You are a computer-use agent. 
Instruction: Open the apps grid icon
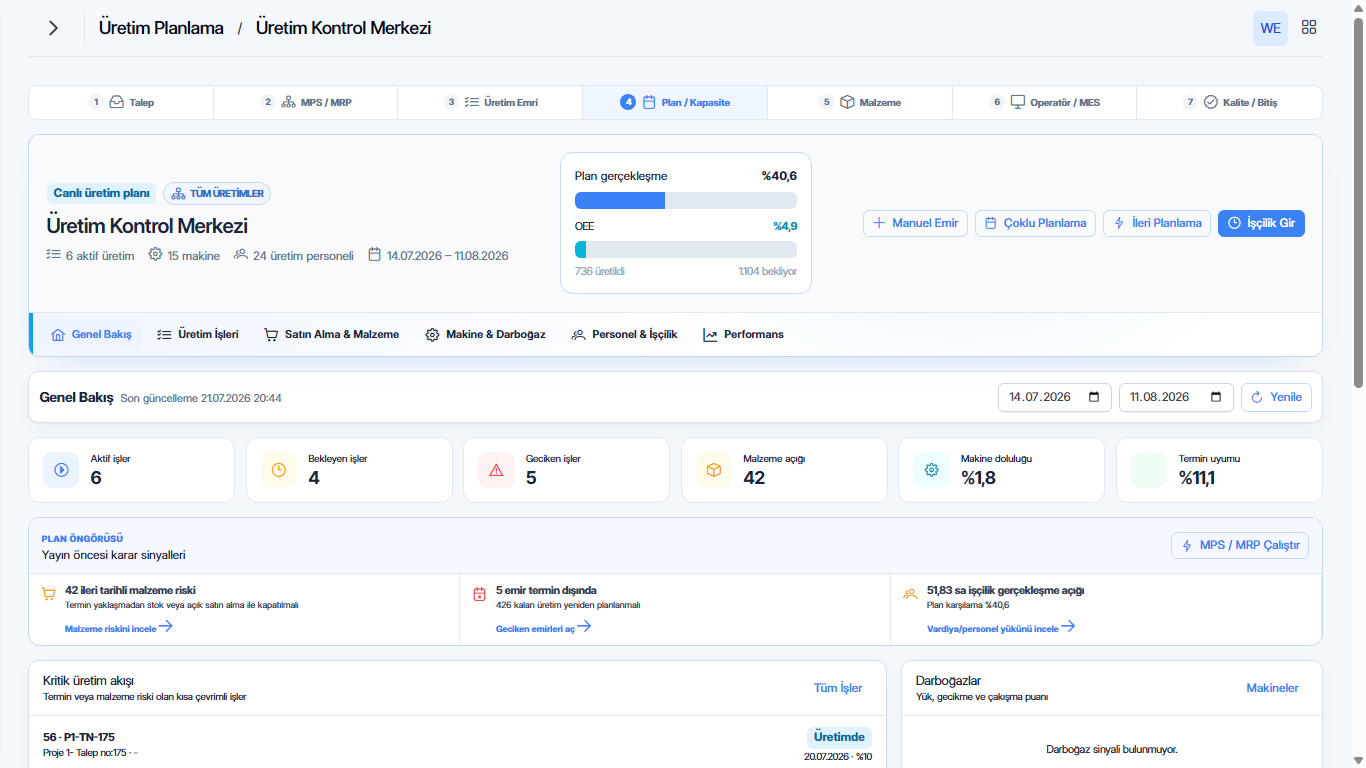tap(1309, 28)
